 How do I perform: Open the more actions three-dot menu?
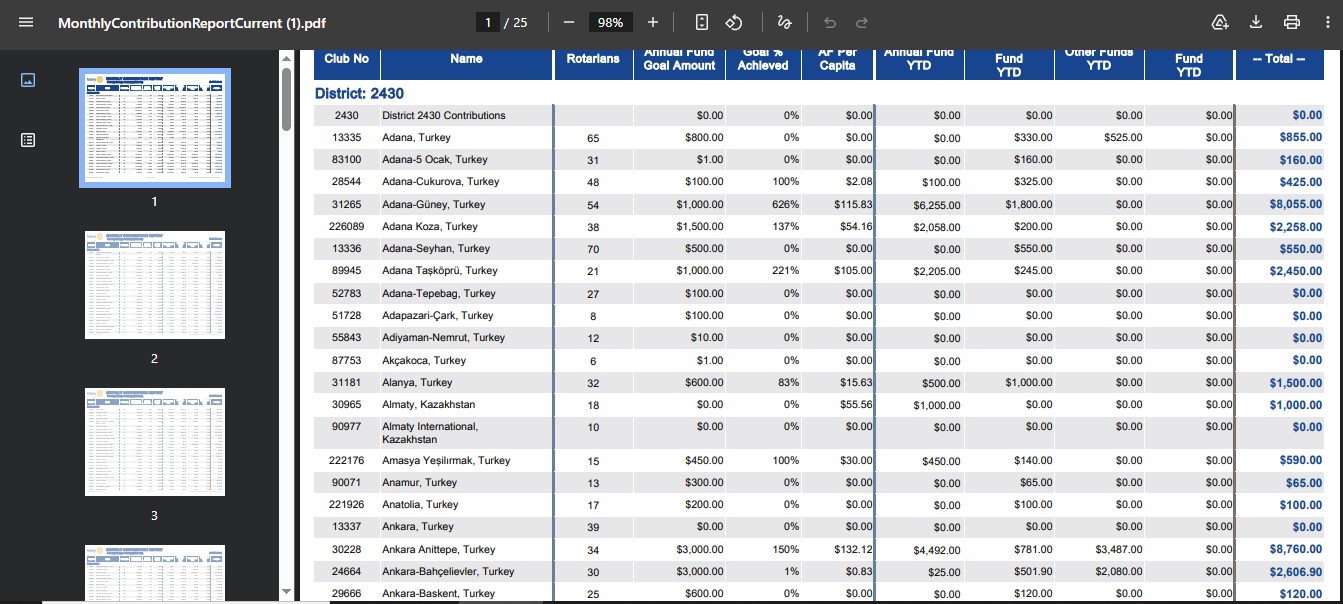(1328, 22)
